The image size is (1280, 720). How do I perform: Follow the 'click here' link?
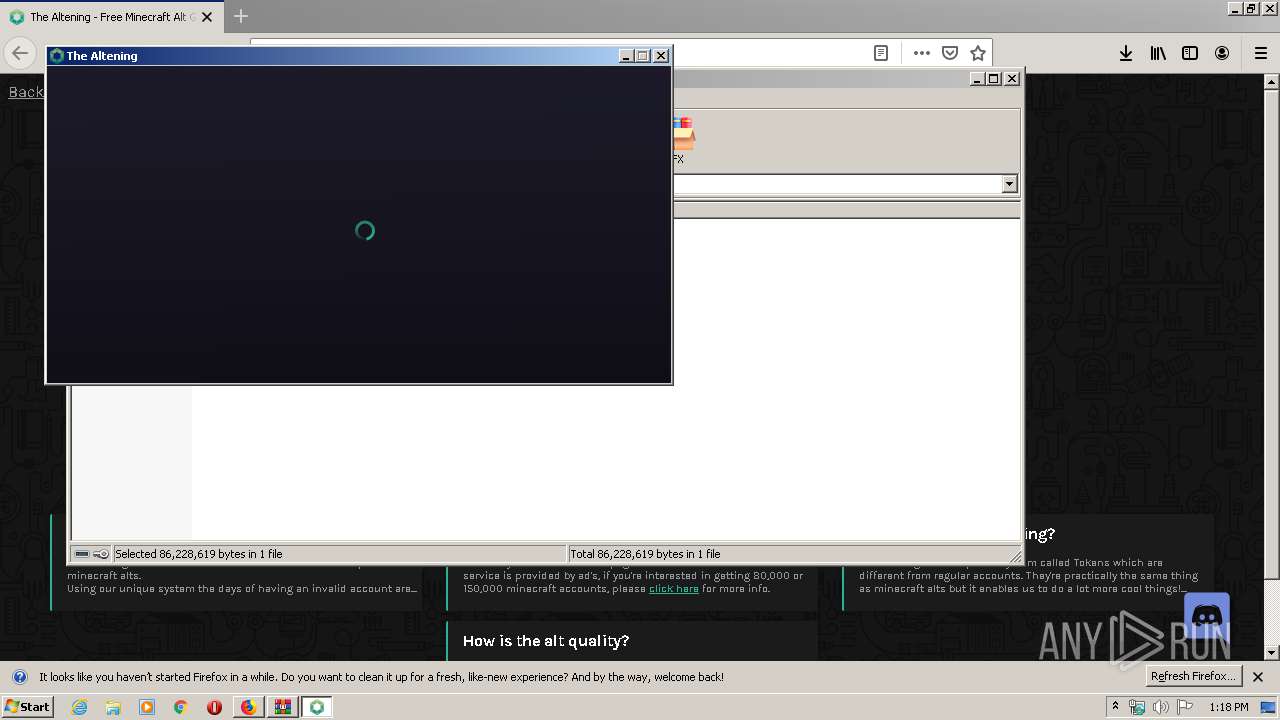[674, 589]
